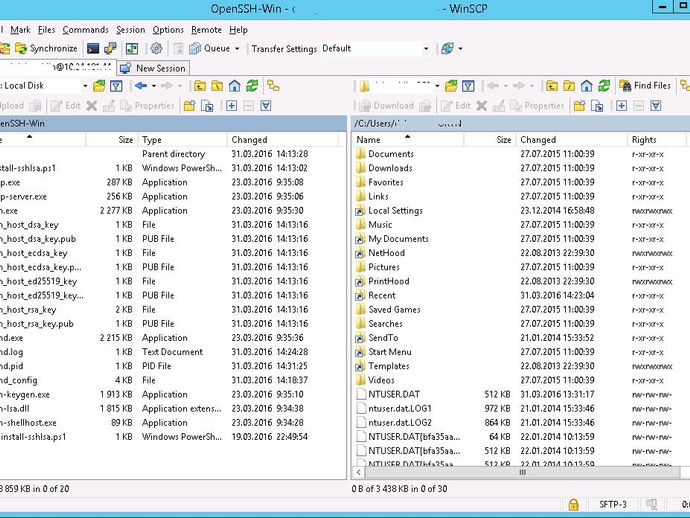Go to local root directory icon

(x=217, y=86)
